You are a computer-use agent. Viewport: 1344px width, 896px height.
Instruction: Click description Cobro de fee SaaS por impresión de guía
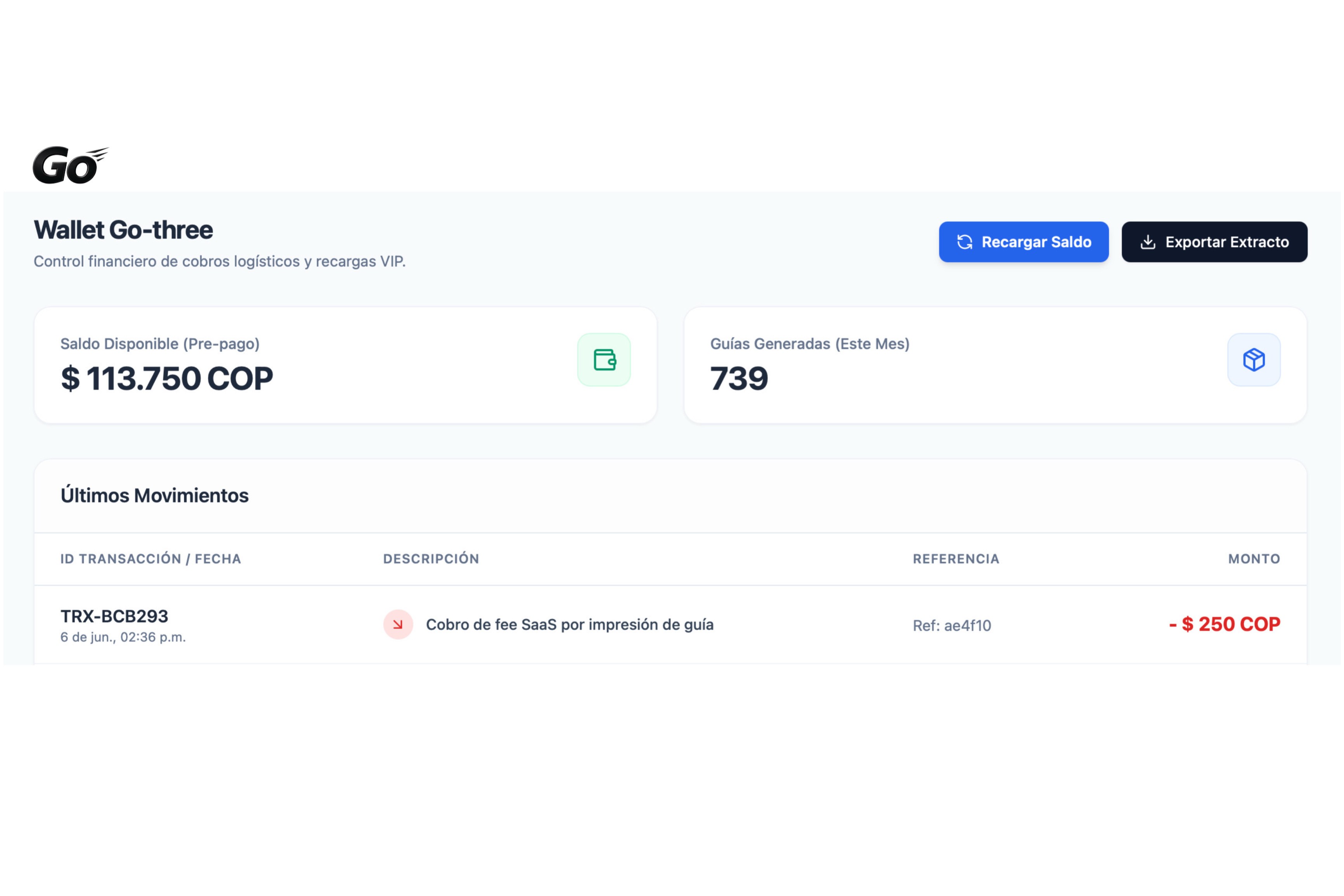[x=570, y=625]
